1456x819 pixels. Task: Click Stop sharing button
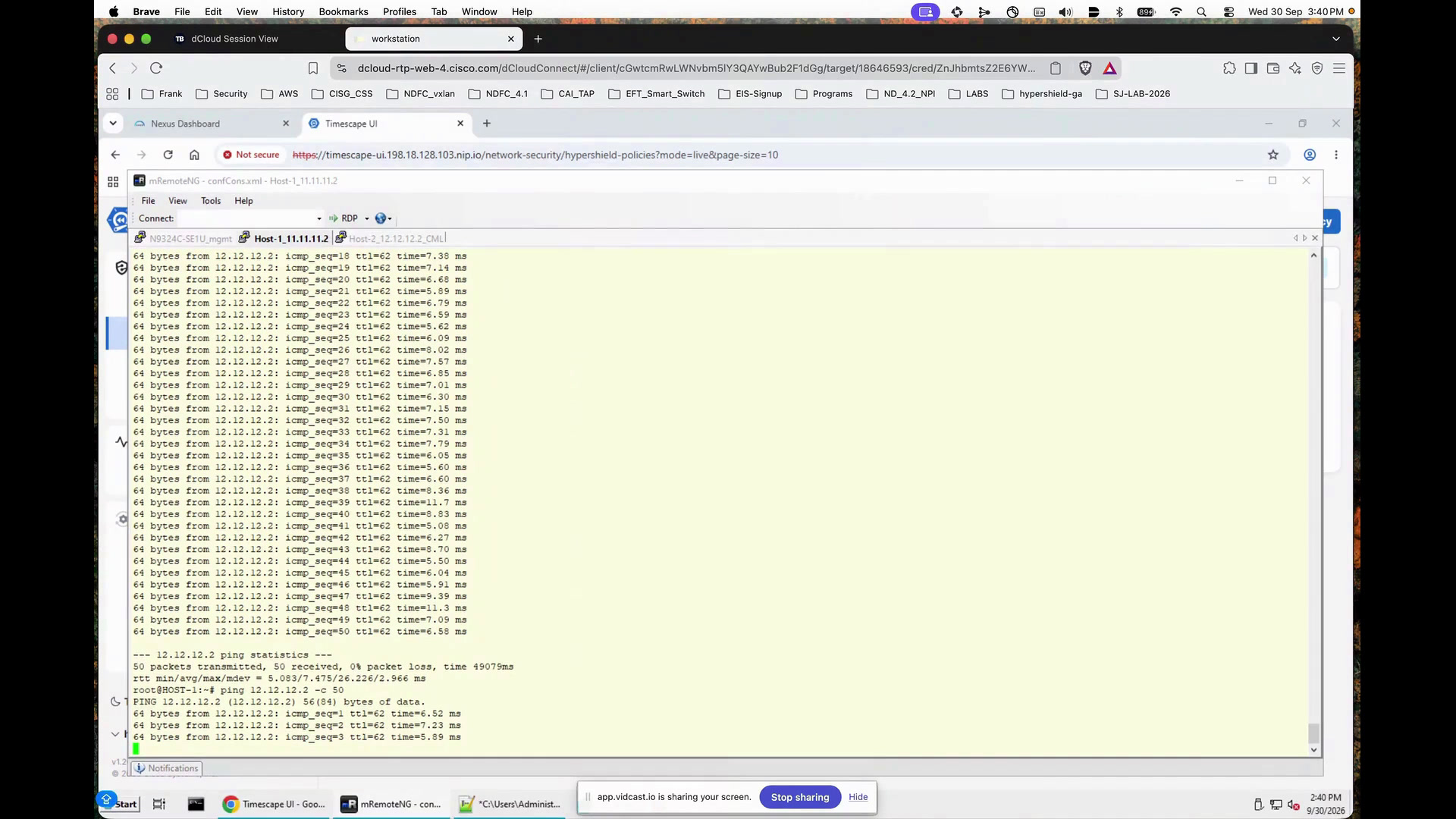click(800, 797)
